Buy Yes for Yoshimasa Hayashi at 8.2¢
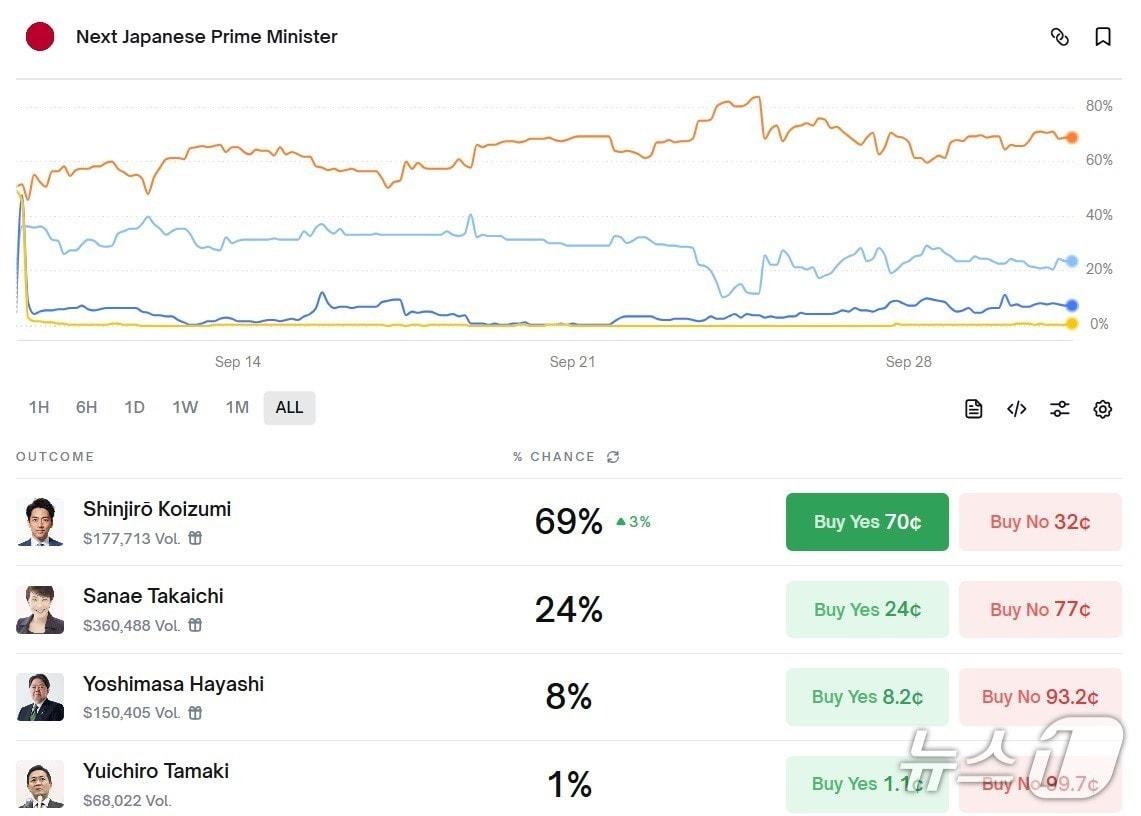The width and height of the screenshot is (1141, 816). (x=867, y=697)
